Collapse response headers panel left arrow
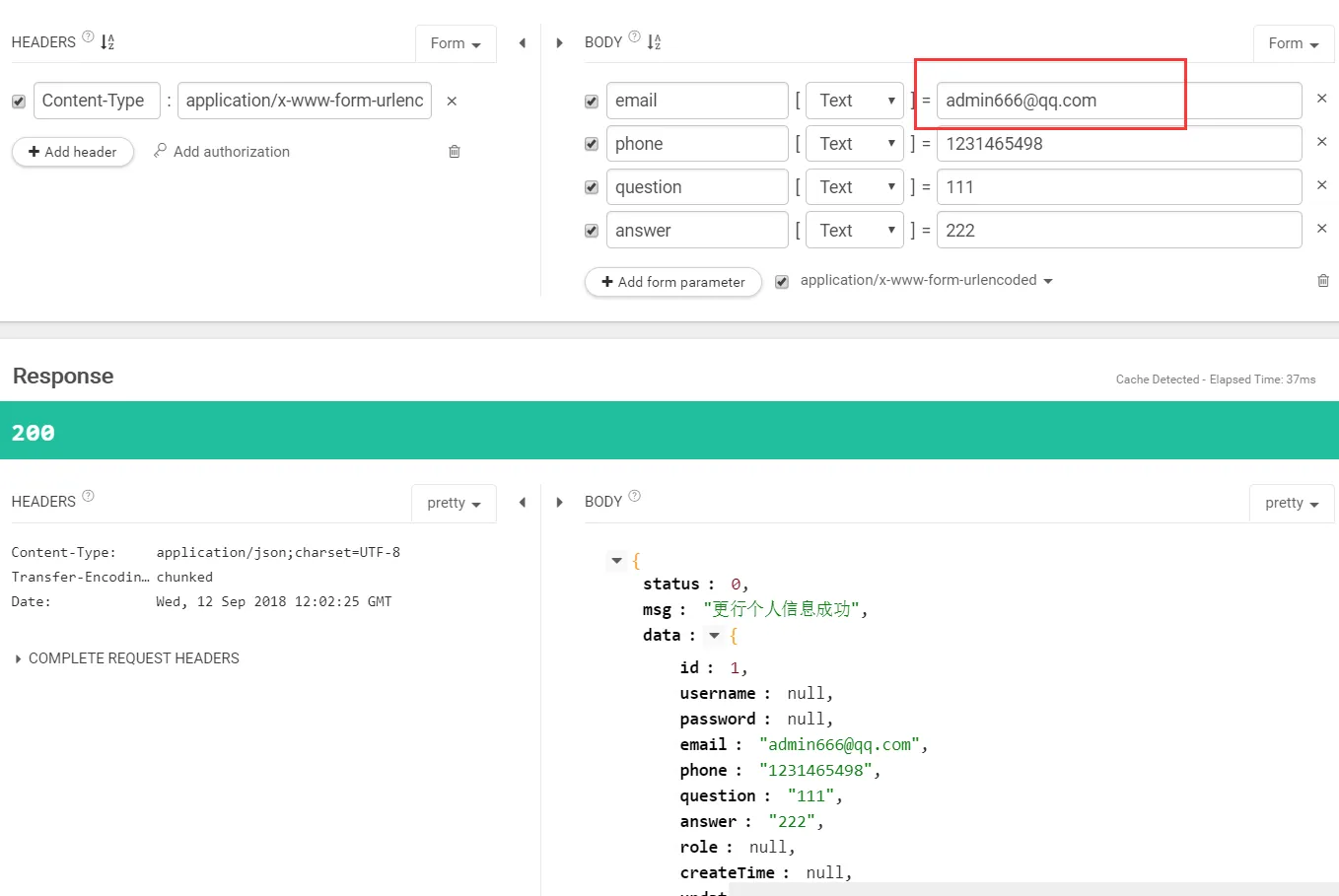The height and width of the screenshot is (896, 1339). 523,503
